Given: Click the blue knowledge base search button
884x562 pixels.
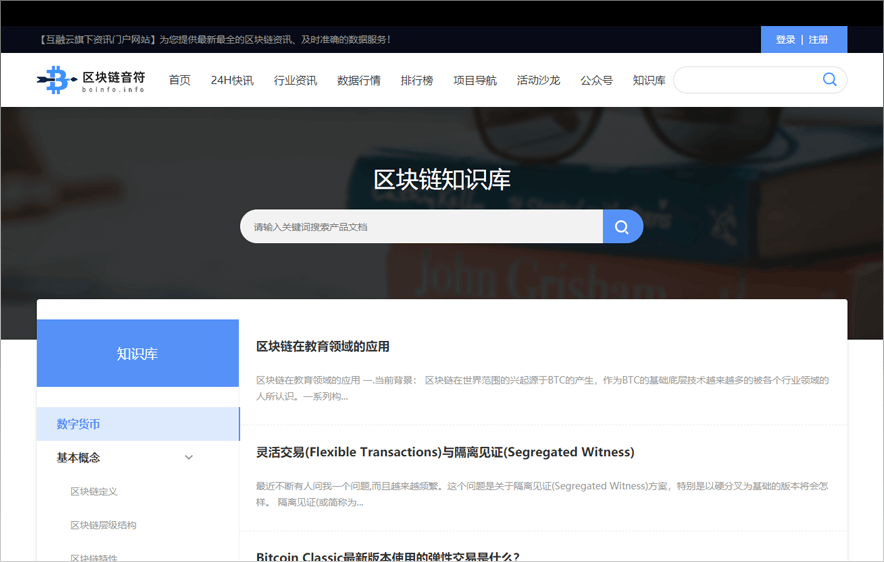Looking at the screenshot, I should coord(622,227).
